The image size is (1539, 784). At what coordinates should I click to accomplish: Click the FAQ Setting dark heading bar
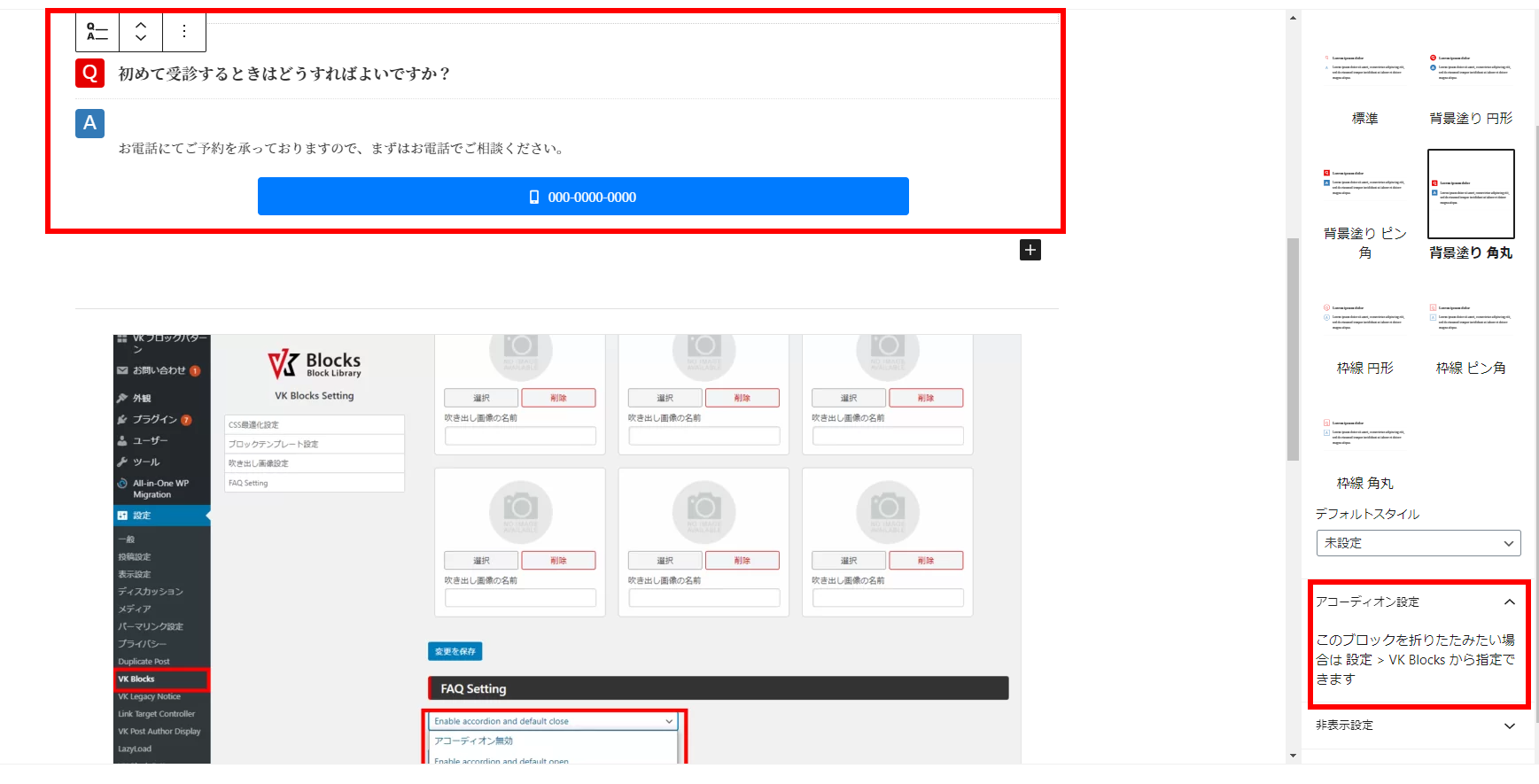pyautogui.click(x=719, y=688)
